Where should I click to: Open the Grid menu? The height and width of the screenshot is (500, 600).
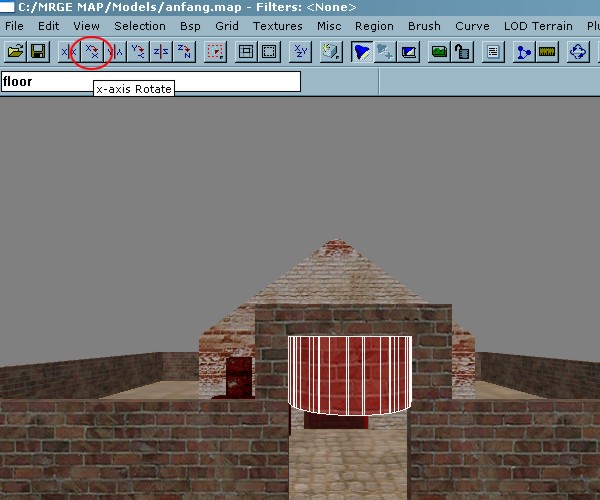[x=227, y=26]
